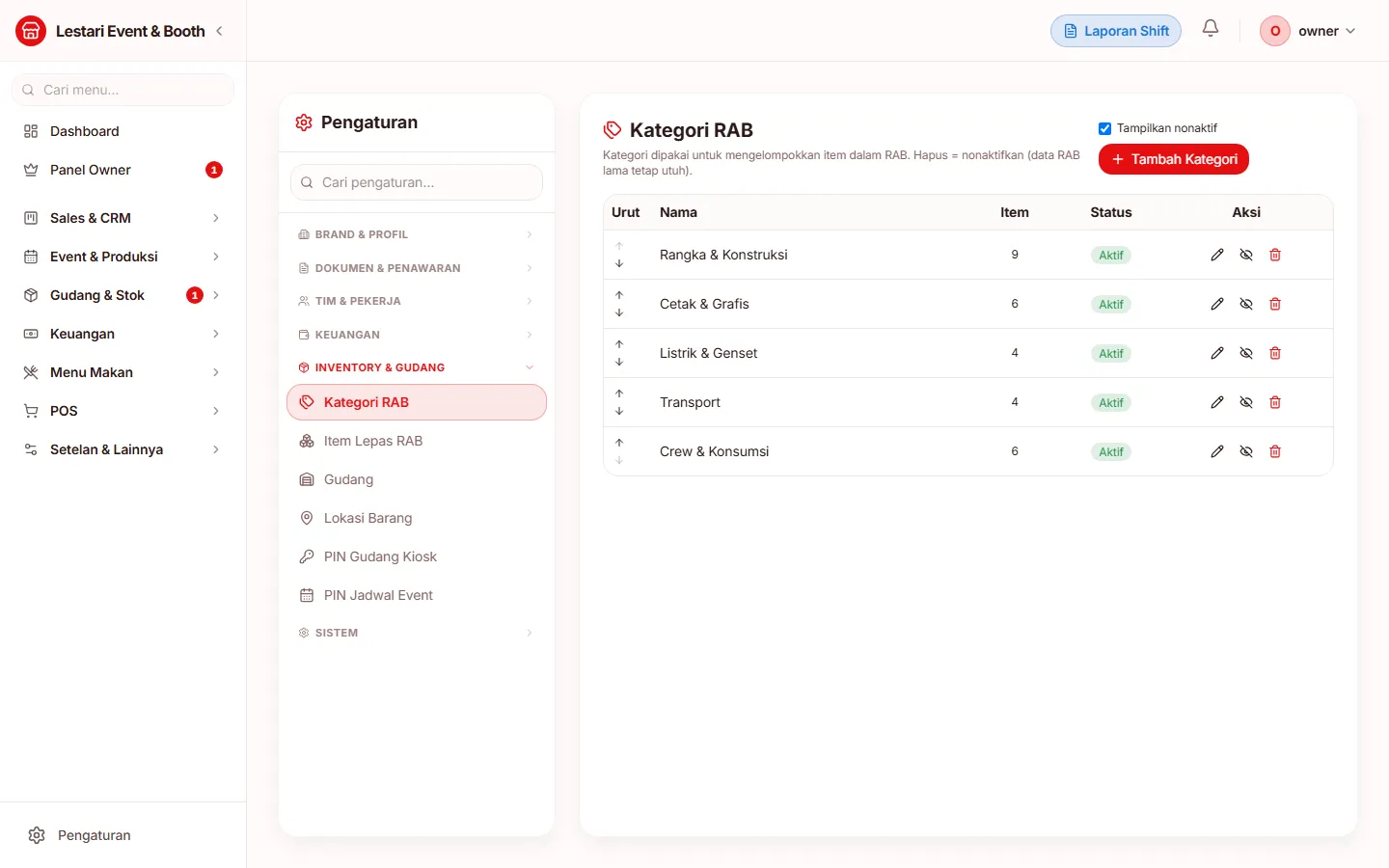Edit the Rangka & Konstruksi category
The height and width of the screenshot is (868, 1389).
(1217, 255)
